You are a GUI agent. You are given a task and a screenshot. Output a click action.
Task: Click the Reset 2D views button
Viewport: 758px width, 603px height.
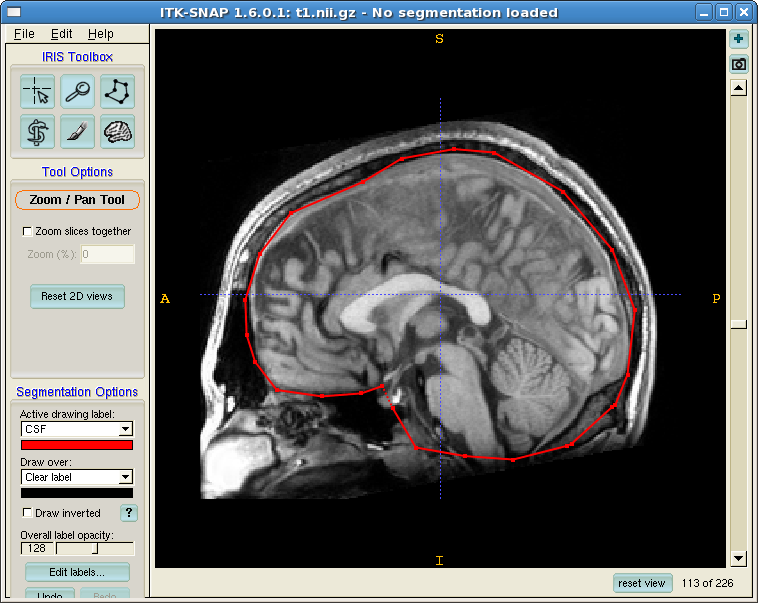click(77, 297)
